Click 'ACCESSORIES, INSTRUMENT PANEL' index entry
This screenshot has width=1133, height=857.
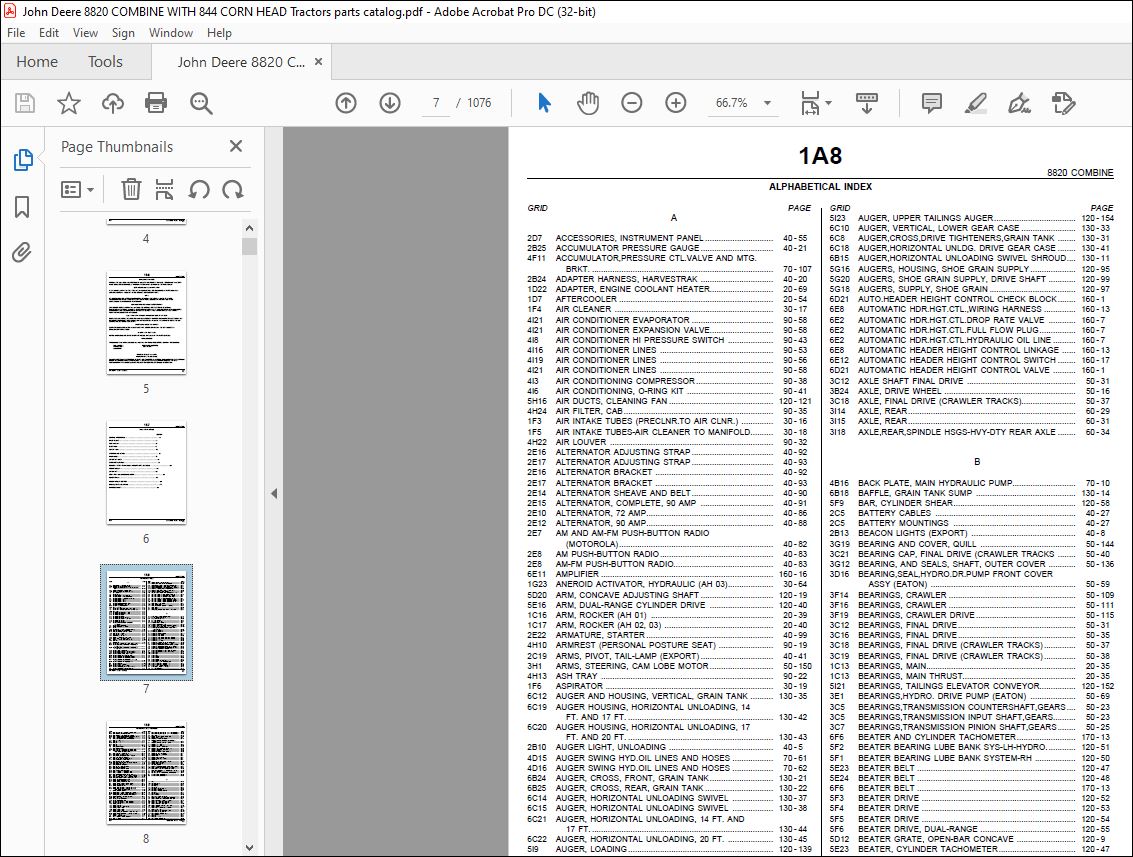coord(629,238)
